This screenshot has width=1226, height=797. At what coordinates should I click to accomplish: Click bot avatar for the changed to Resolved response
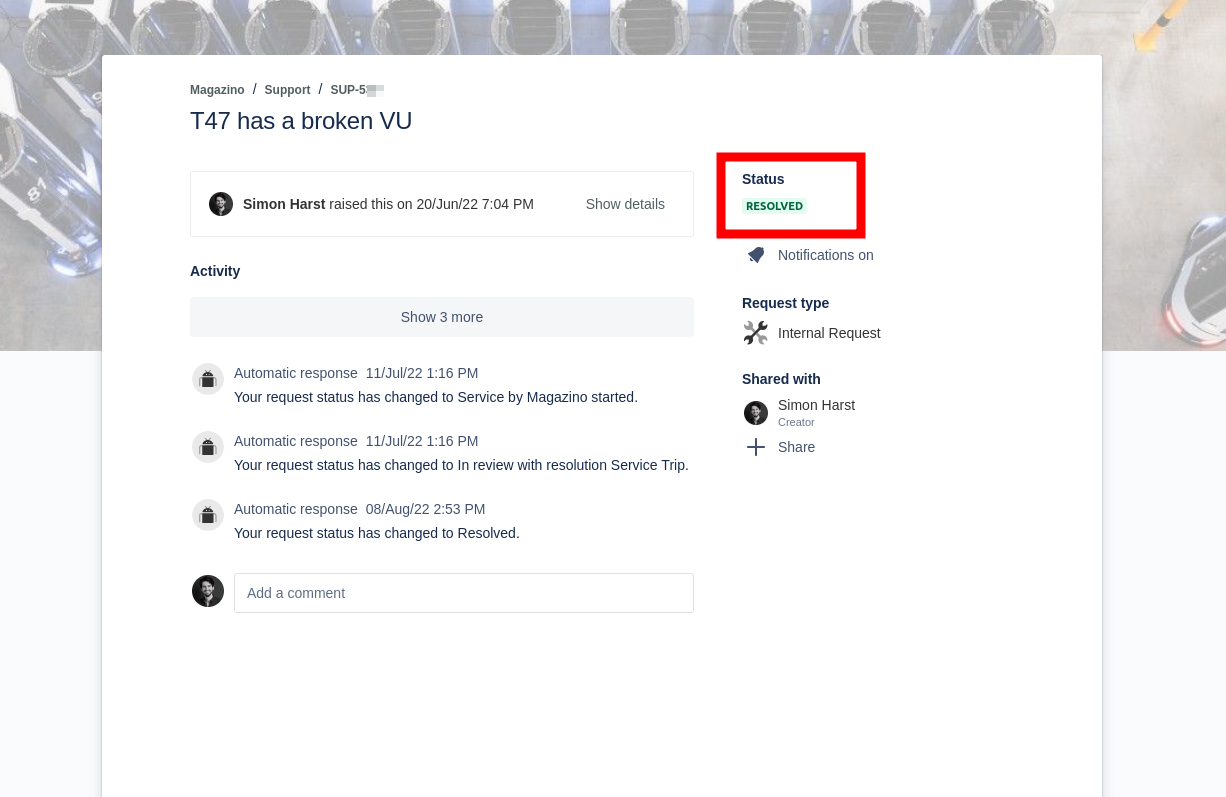[x=208, y=515]
